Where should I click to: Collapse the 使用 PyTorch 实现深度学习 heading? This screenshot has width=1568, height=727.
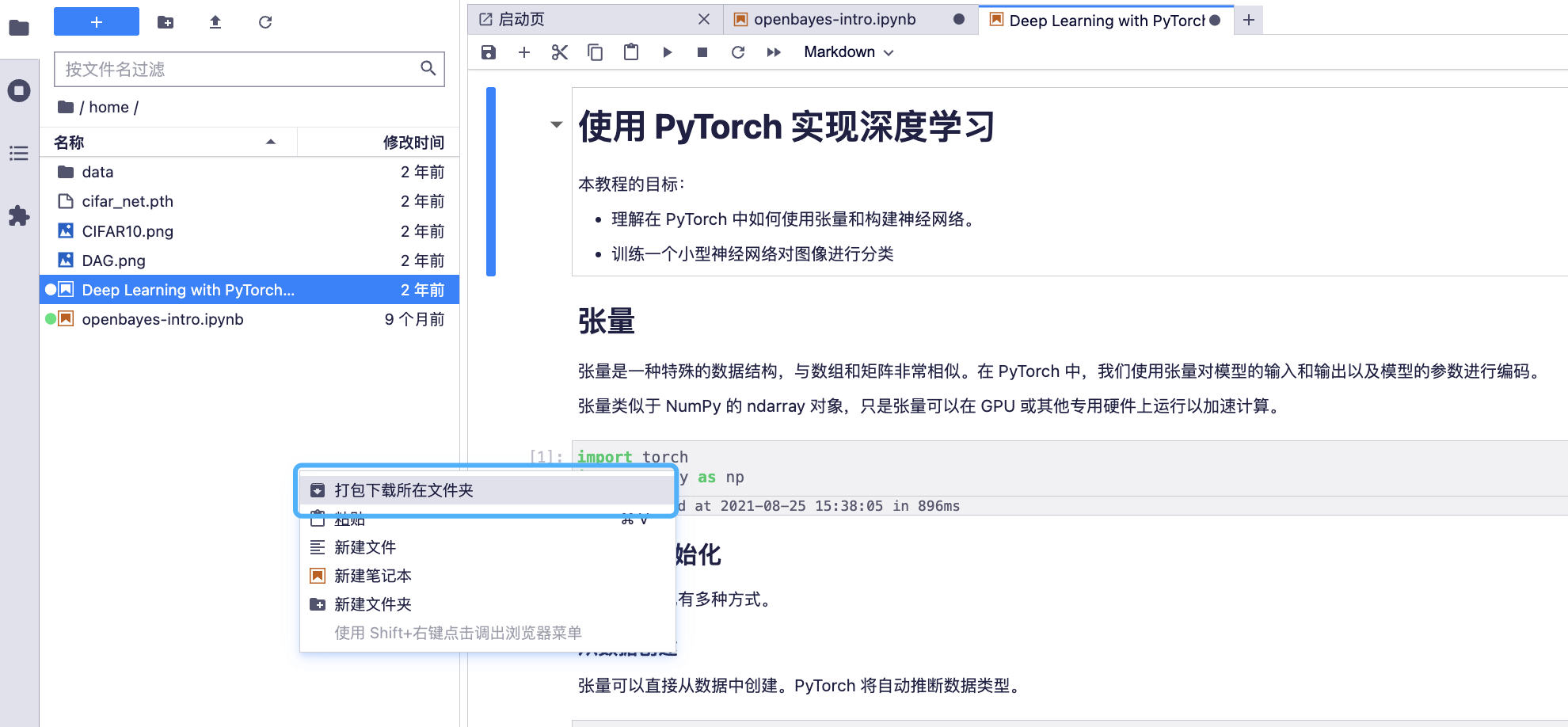(557, 124)
